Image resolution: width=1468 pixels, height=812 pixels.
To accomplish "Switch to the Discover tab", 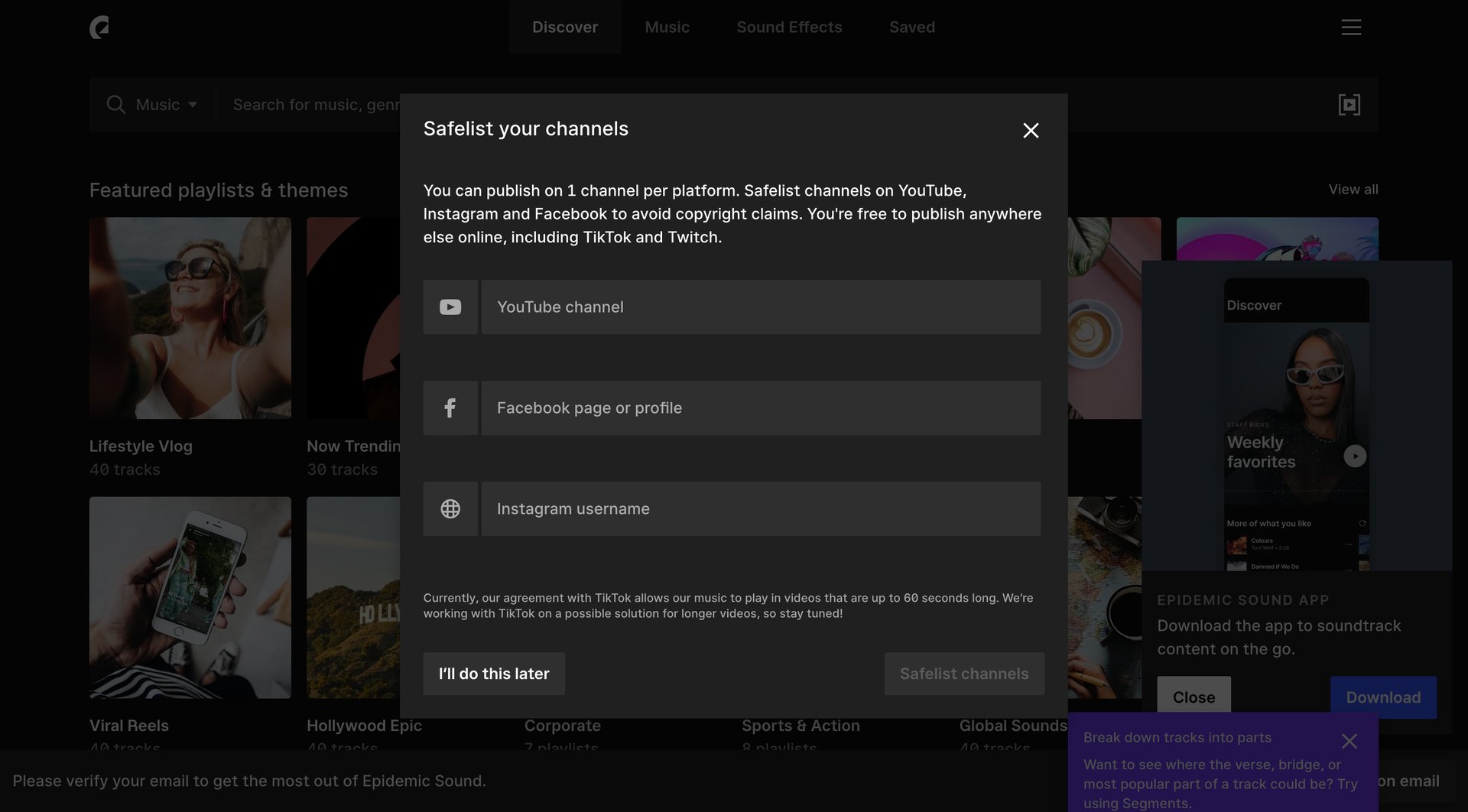I will (565, 27).
